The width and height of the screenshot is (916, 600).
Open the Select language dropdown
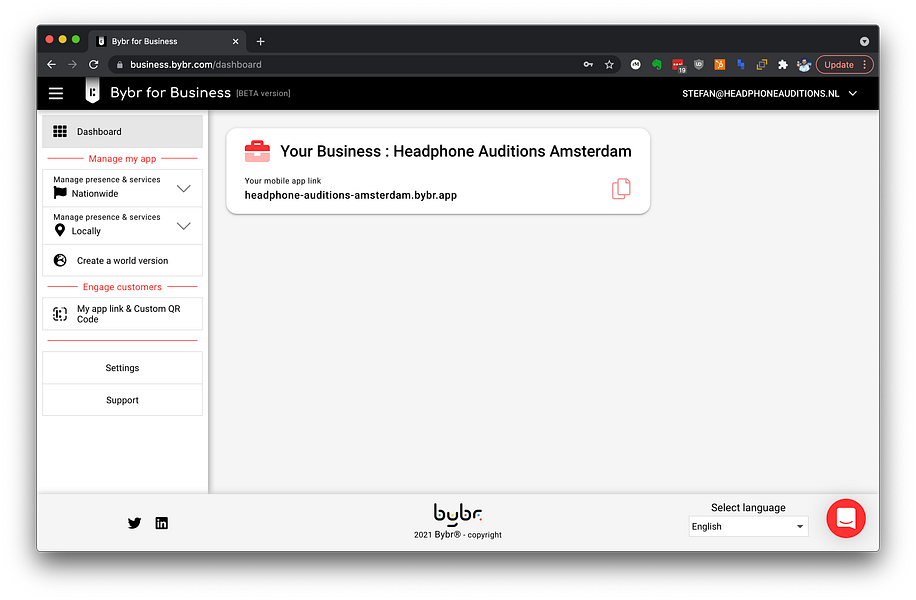(x=747, y=526)
